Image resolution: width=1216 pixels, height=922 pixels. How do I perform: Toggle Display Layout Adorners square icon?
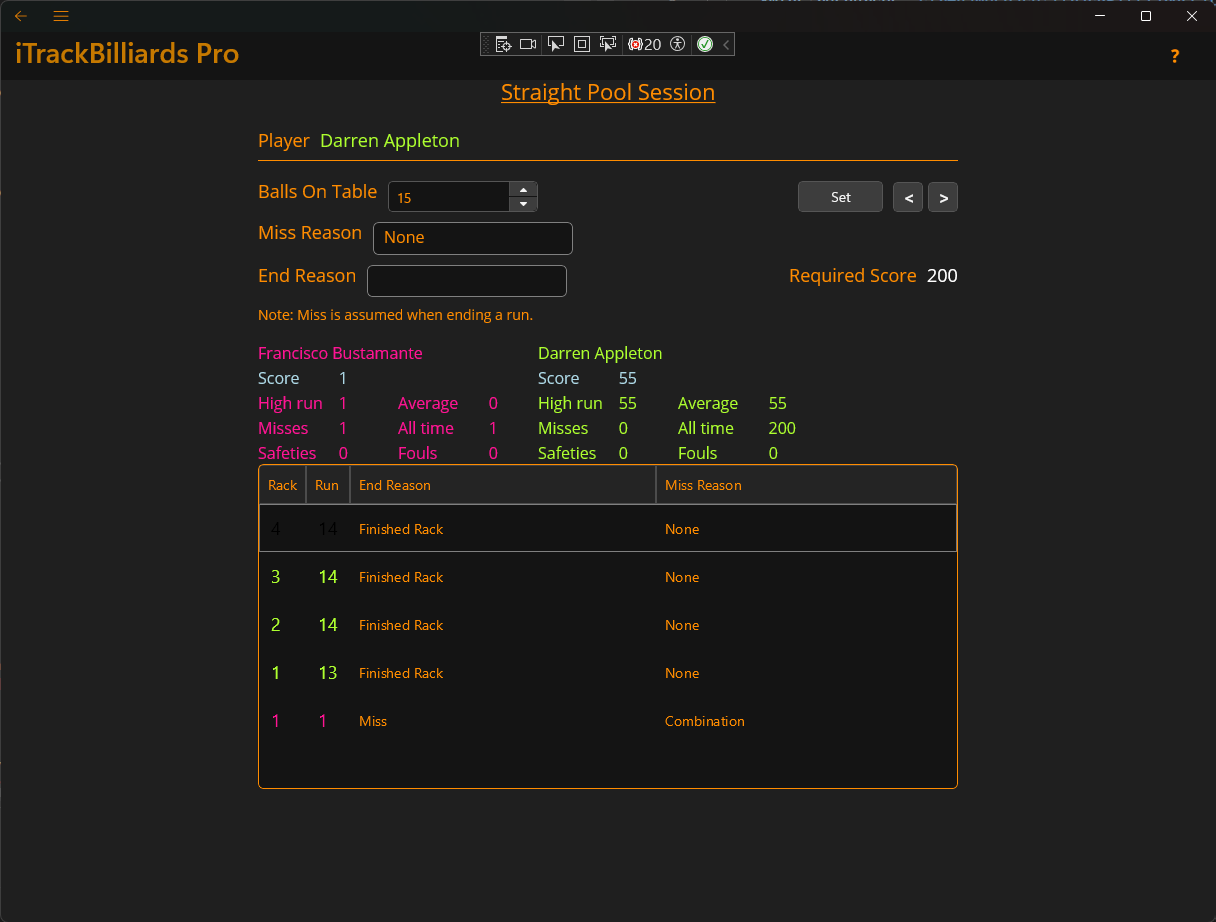581,44
